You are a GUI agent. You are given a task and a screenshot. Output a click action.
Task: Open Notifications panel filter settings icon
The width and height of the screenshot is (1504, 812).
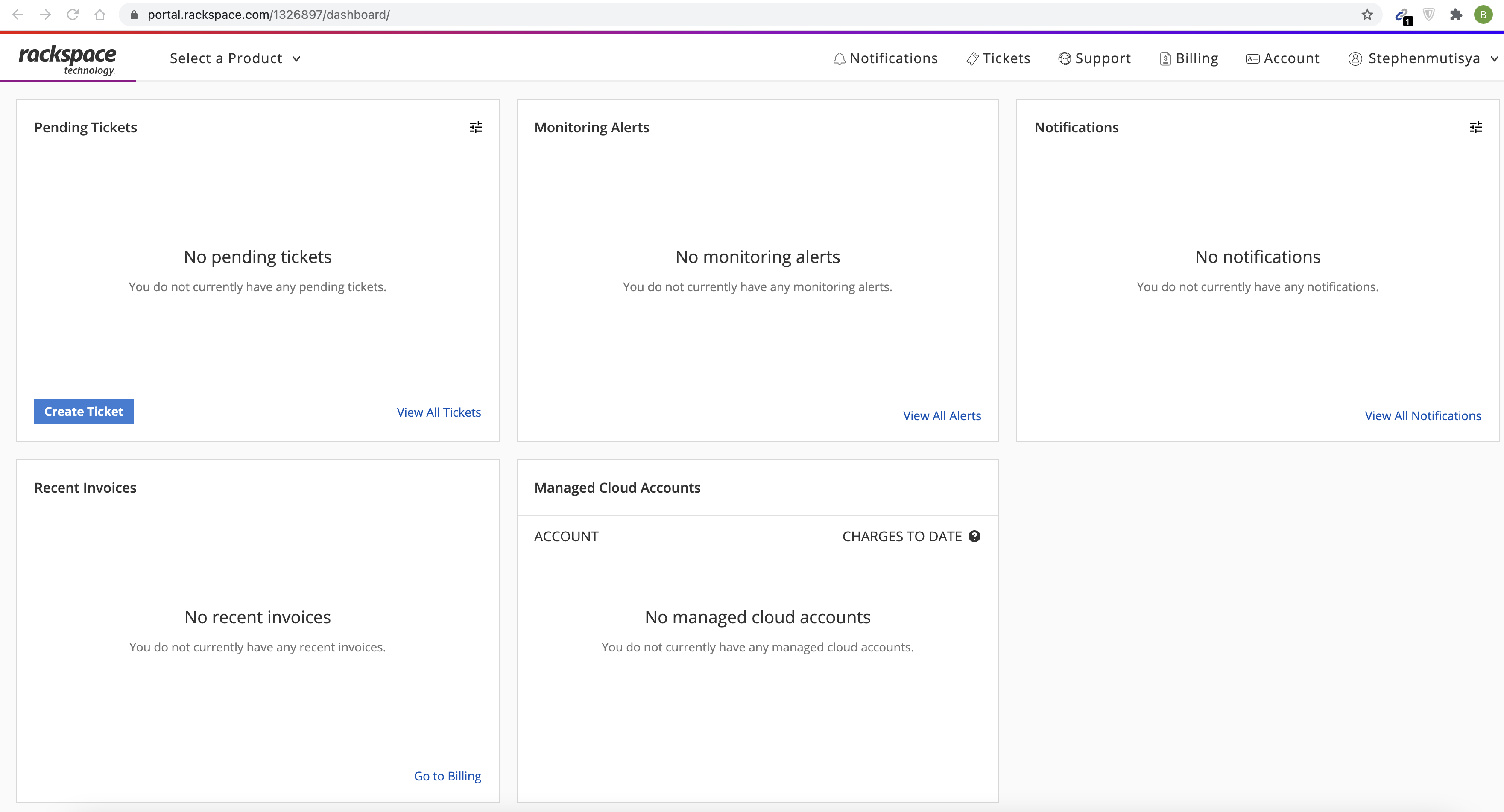pyautogui.click(x=1475, y=127)
